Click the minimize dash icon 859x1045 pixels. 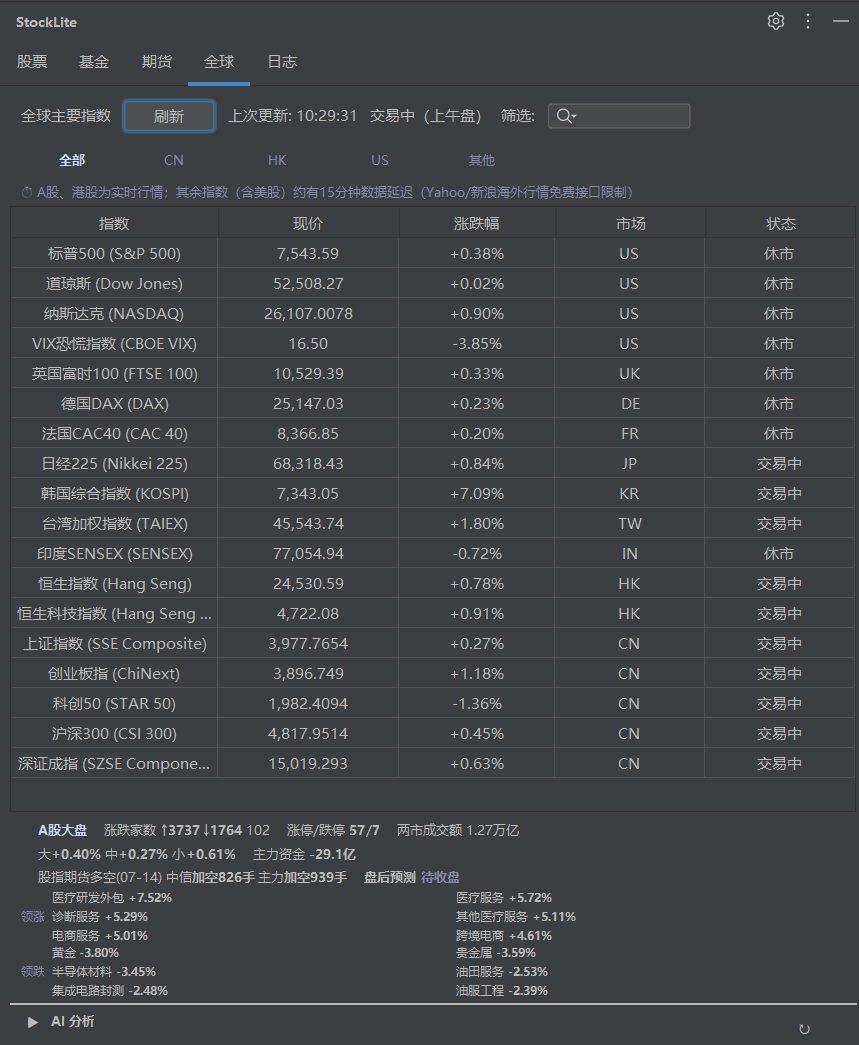pyautogui.click(x=841, y=21)
